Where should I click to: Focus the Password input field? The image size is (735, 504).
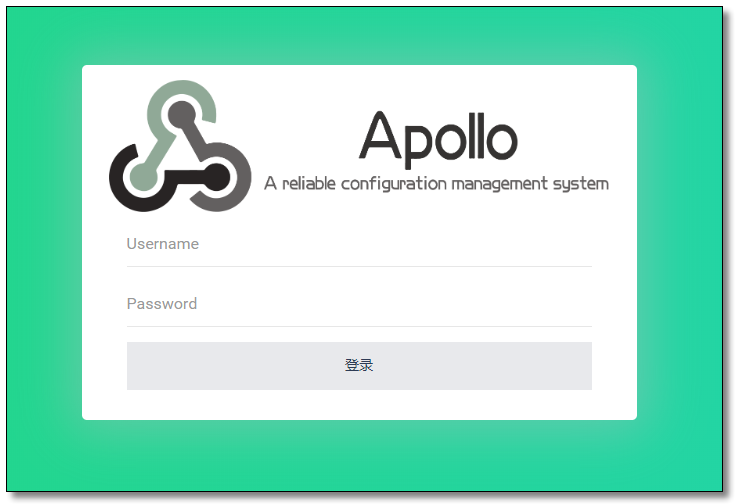tap(359, 304)
